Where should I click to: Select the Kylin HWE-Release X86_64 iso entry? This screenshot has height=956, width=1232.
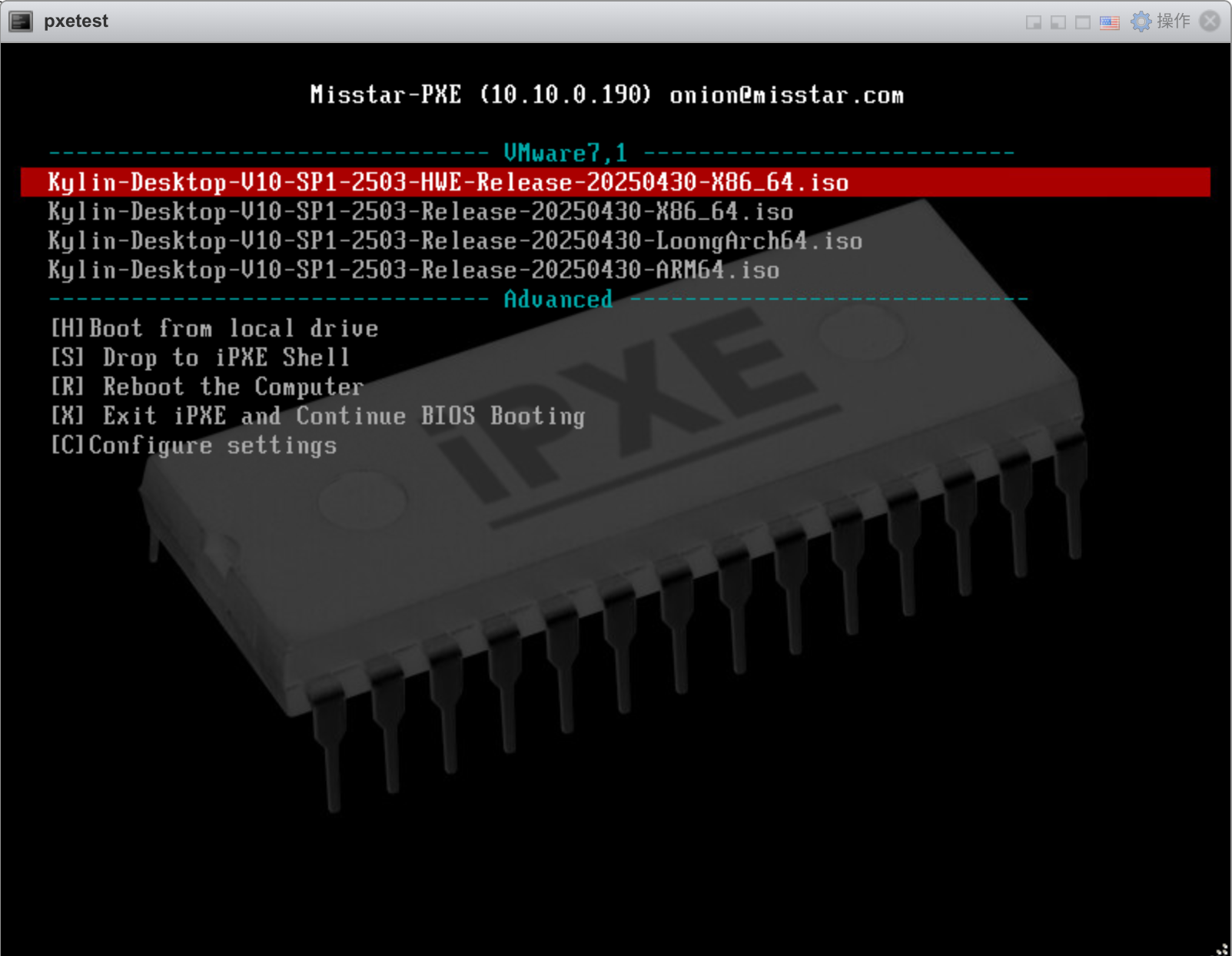click(x=616, y=182)
